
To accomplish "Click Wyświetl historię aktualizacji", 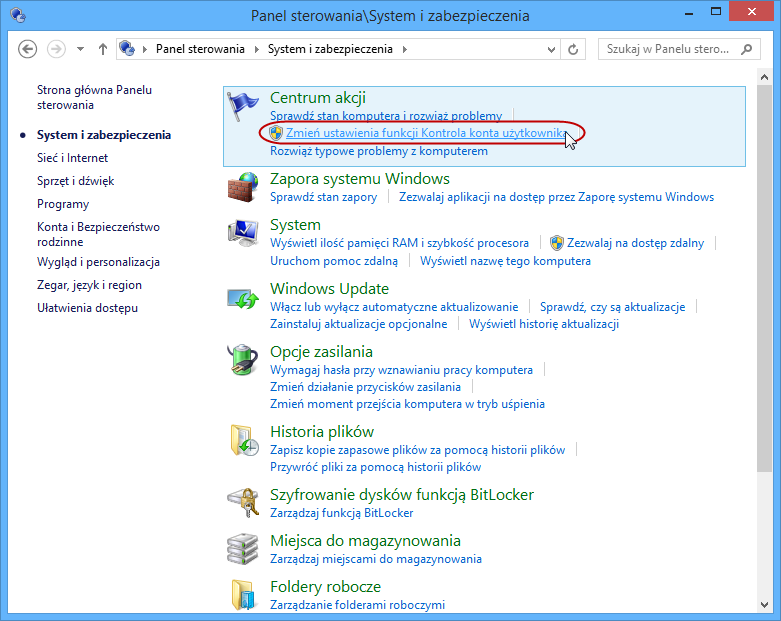I will click(544, 324).
